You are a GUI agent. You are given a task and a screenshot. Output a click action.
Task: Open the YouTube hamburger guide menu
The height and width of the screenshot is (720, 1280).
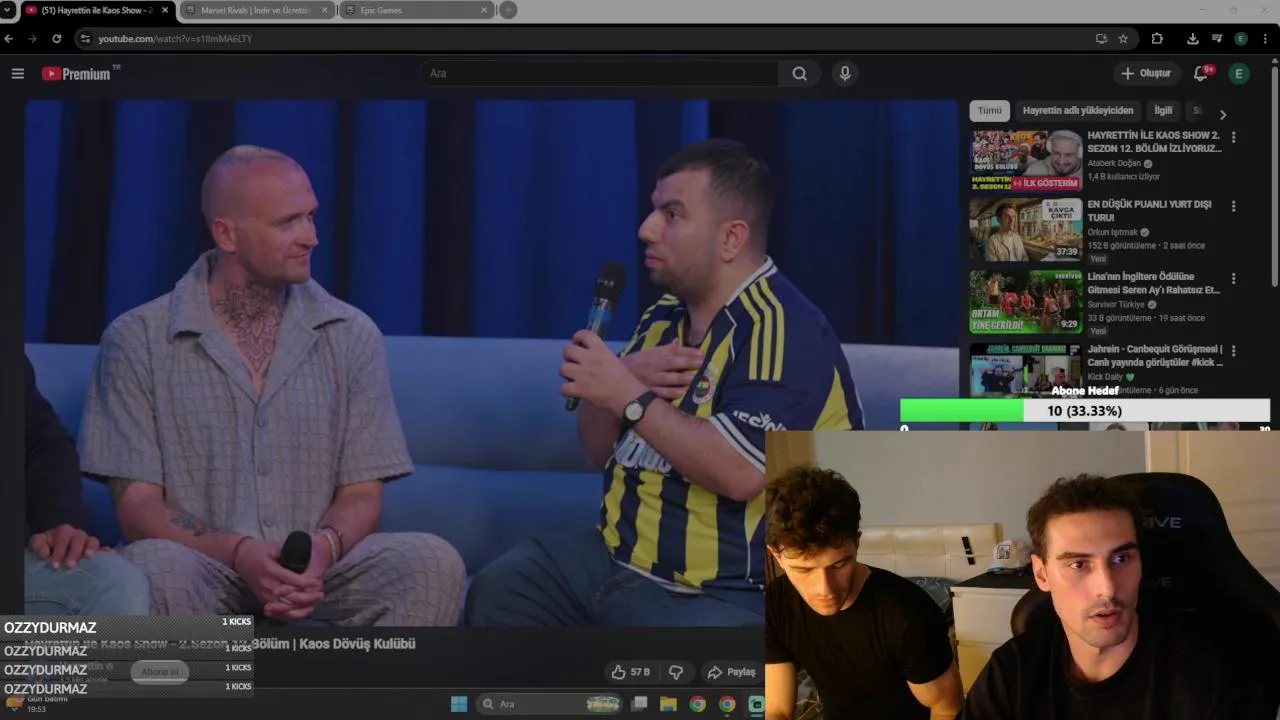(x=17, y=73)
